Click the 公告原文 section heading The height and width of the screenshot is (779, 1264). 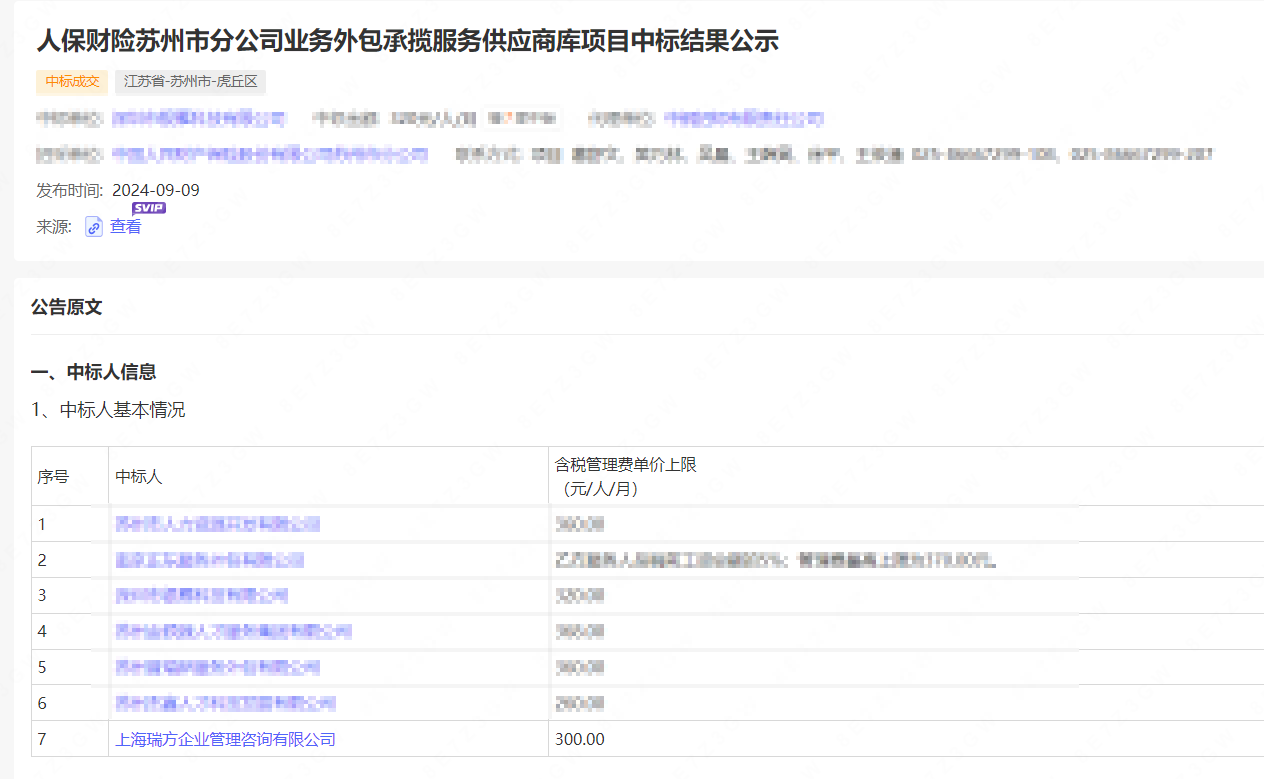coord(66,308)
